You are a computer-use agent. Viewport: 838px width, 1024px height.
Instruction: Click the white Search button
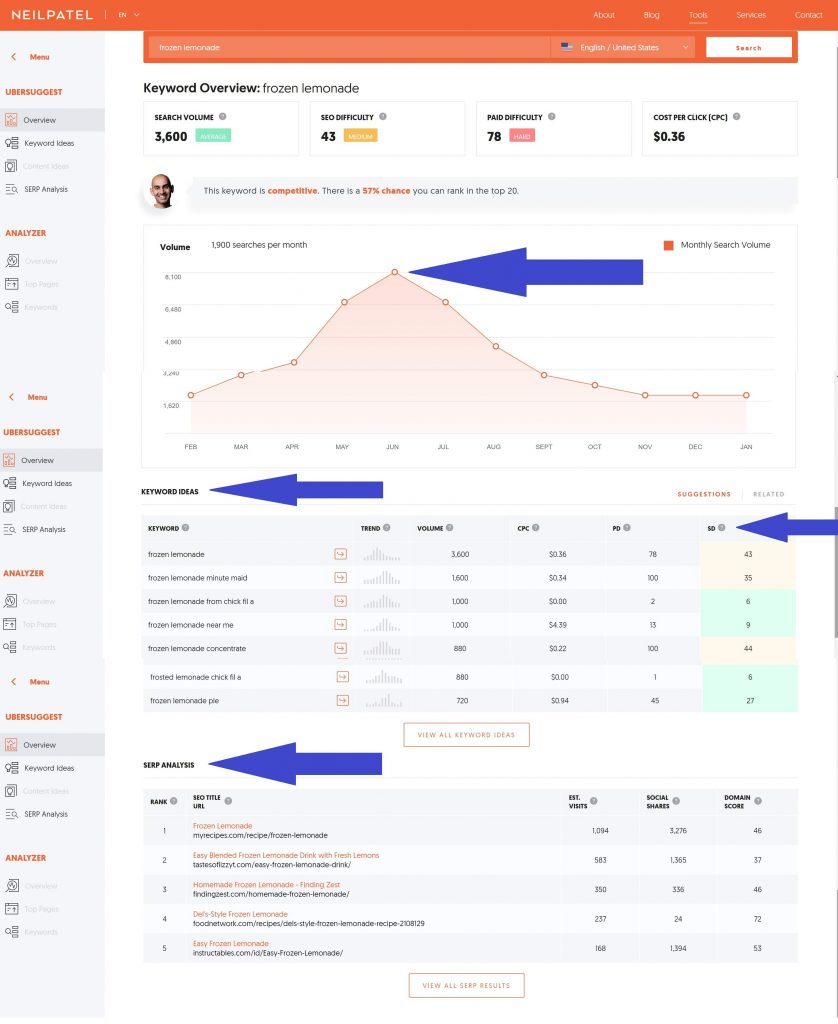(749, 47)
